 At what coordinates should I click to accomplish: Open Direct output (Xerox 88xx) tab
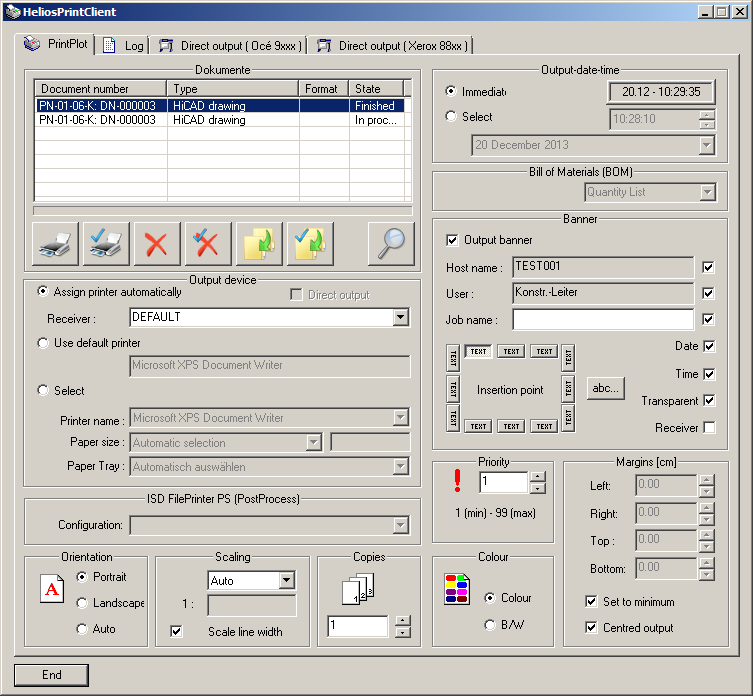pos(392,46)
